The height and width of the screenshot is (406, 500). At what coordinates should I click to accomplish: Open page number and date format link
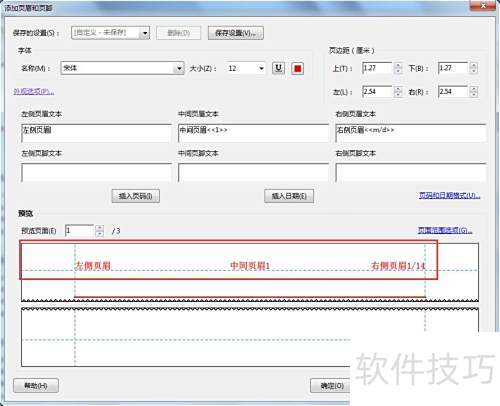click(449, 195)
